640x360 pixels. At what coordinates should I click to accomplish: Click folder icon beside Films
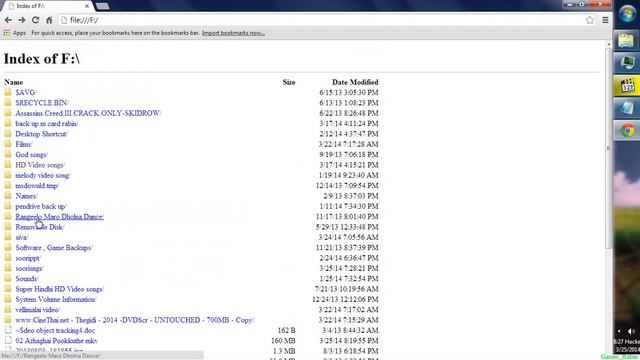(8, 144)
